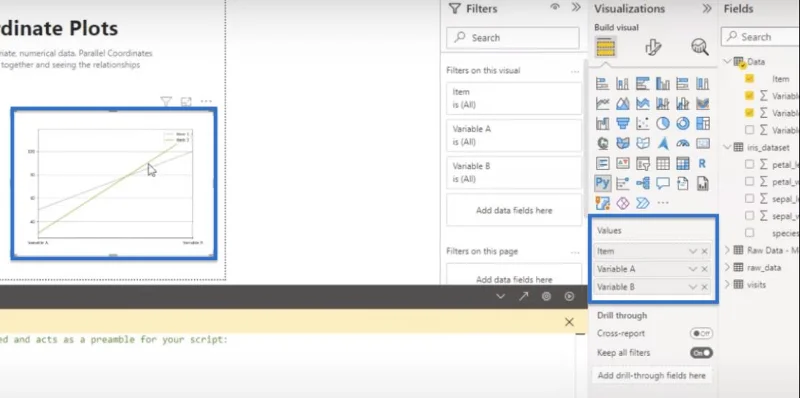This screenshot has width=800, height=398.
Task: Pick the ribbon chart visual
Action: point(703,104)
